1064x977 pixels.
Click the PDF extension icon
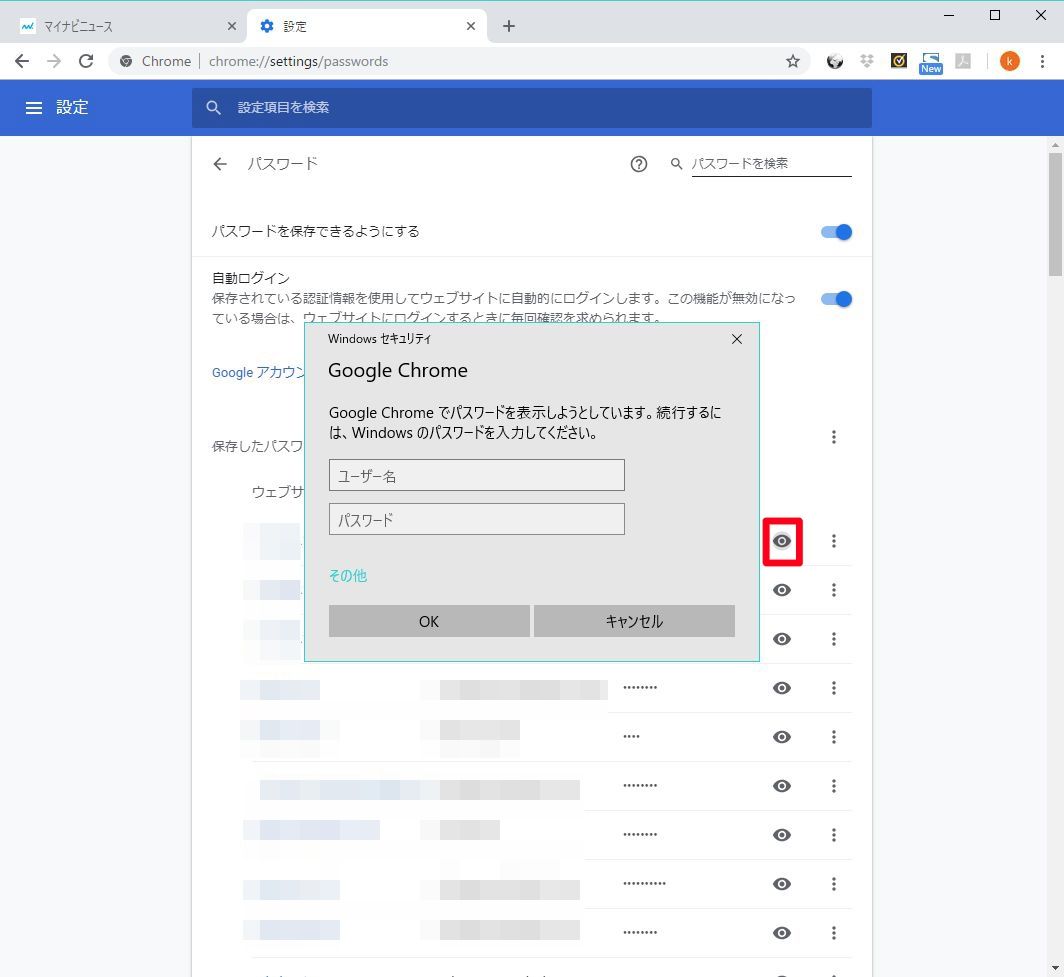[963, 61]
